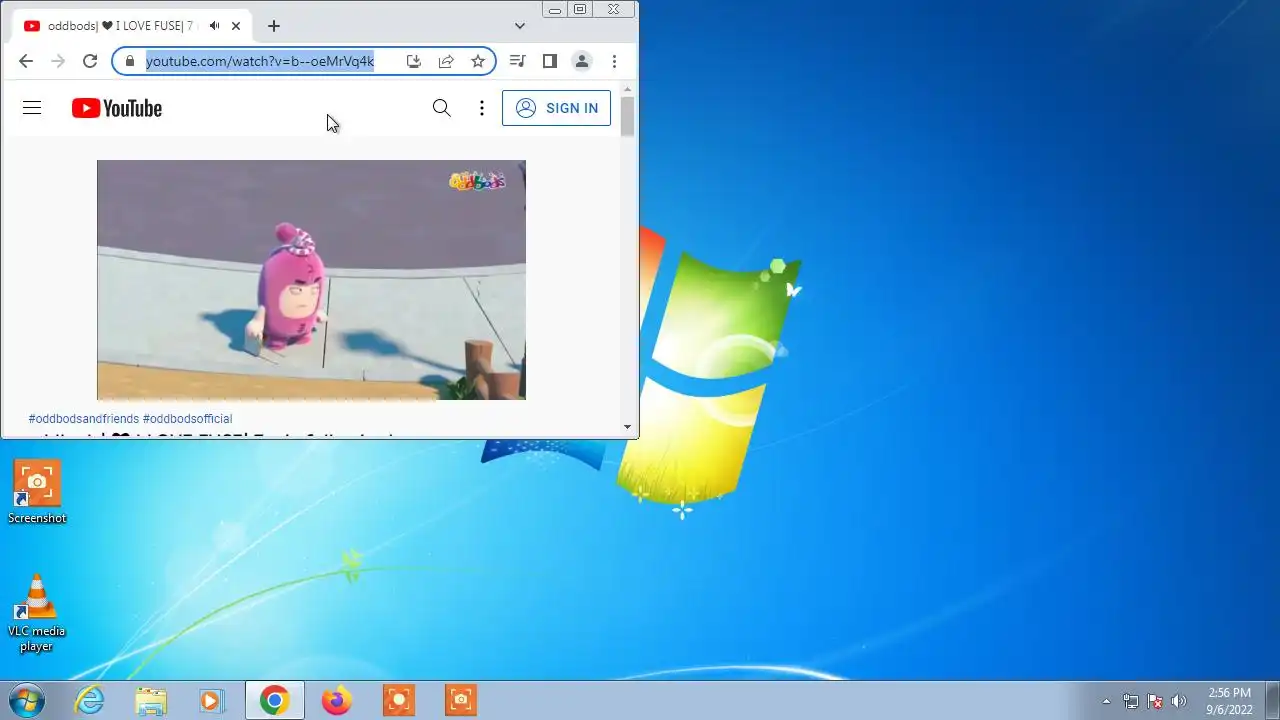1280x720 pixels.
Task: Click the Show desktop button
Action: [x=1272, y=700]
